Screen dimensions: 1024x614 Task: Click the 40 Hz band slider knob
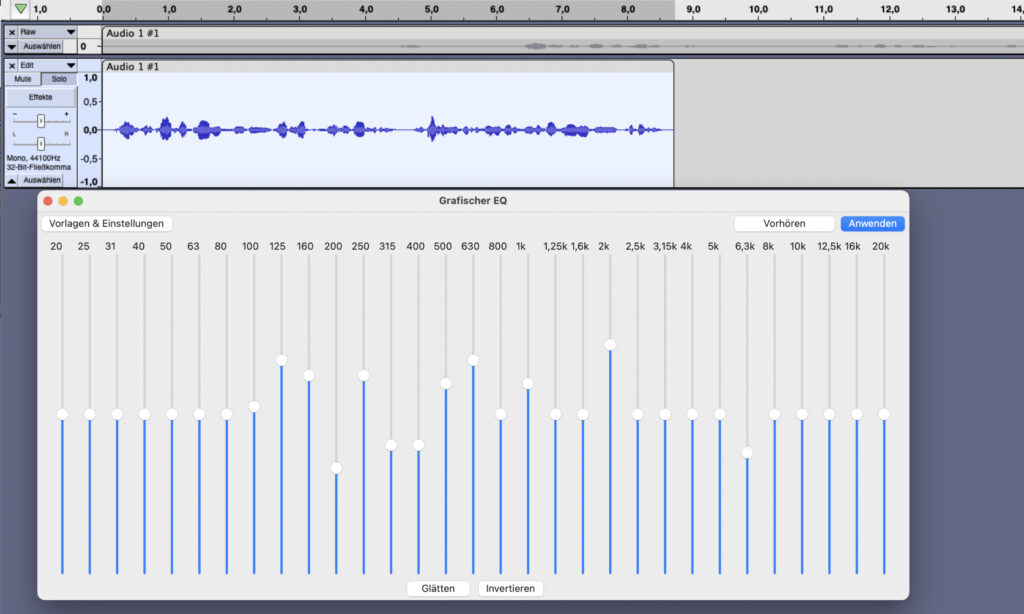[145, 414]
